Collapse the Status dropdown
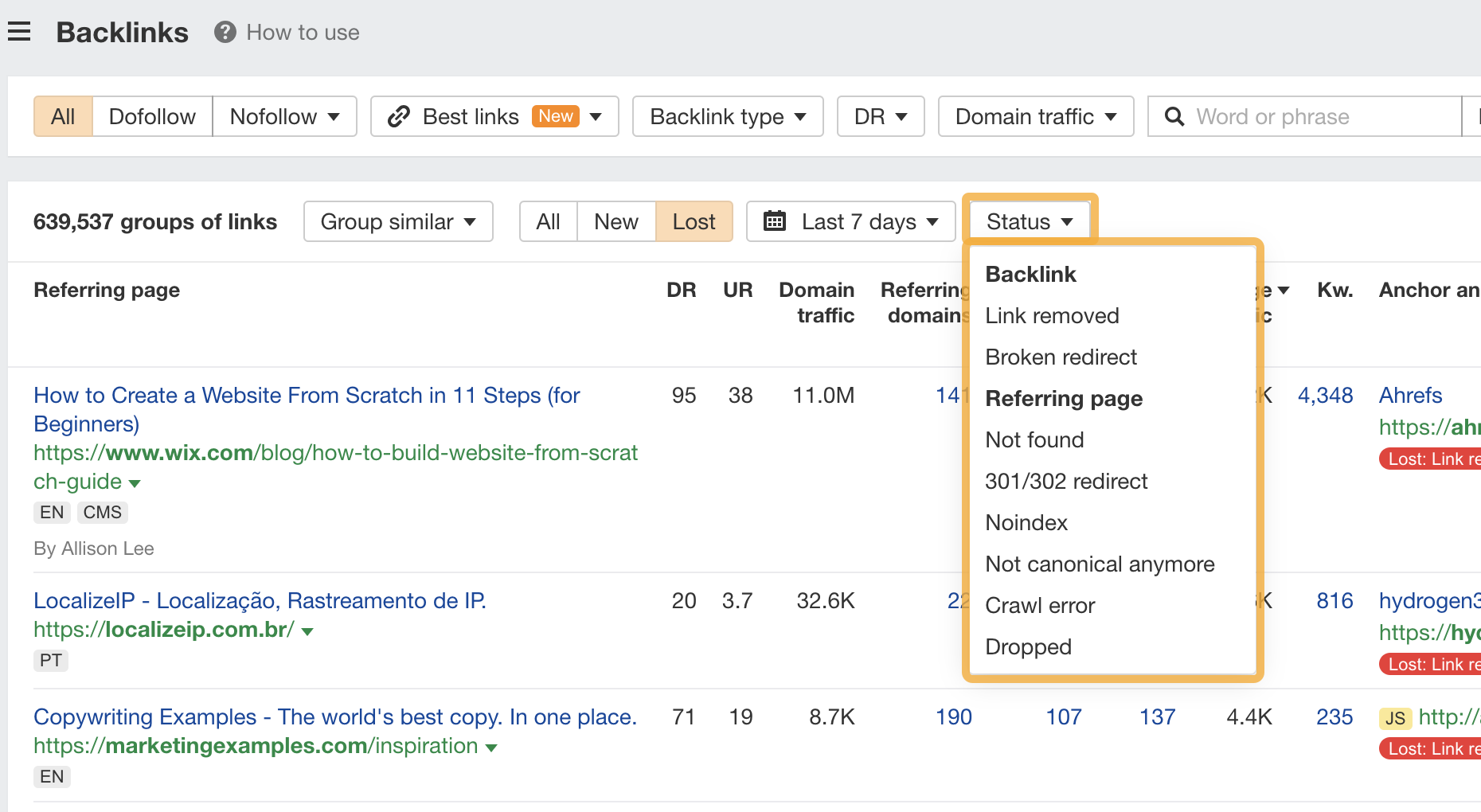The width and height of the screenshot is (1481, 812). (x=1030, y=221)
